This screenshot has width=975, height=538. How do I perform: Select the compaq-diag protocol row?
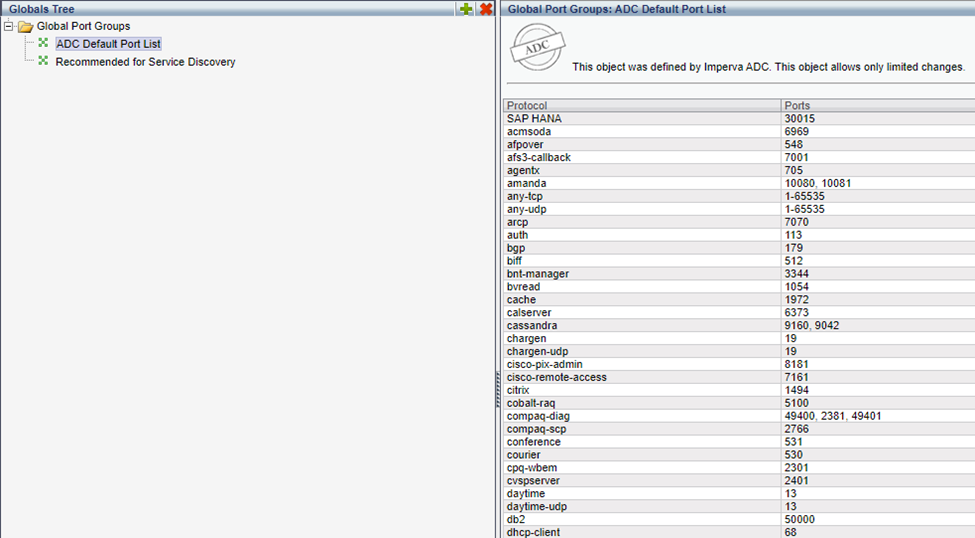click(x=739, y=416)
